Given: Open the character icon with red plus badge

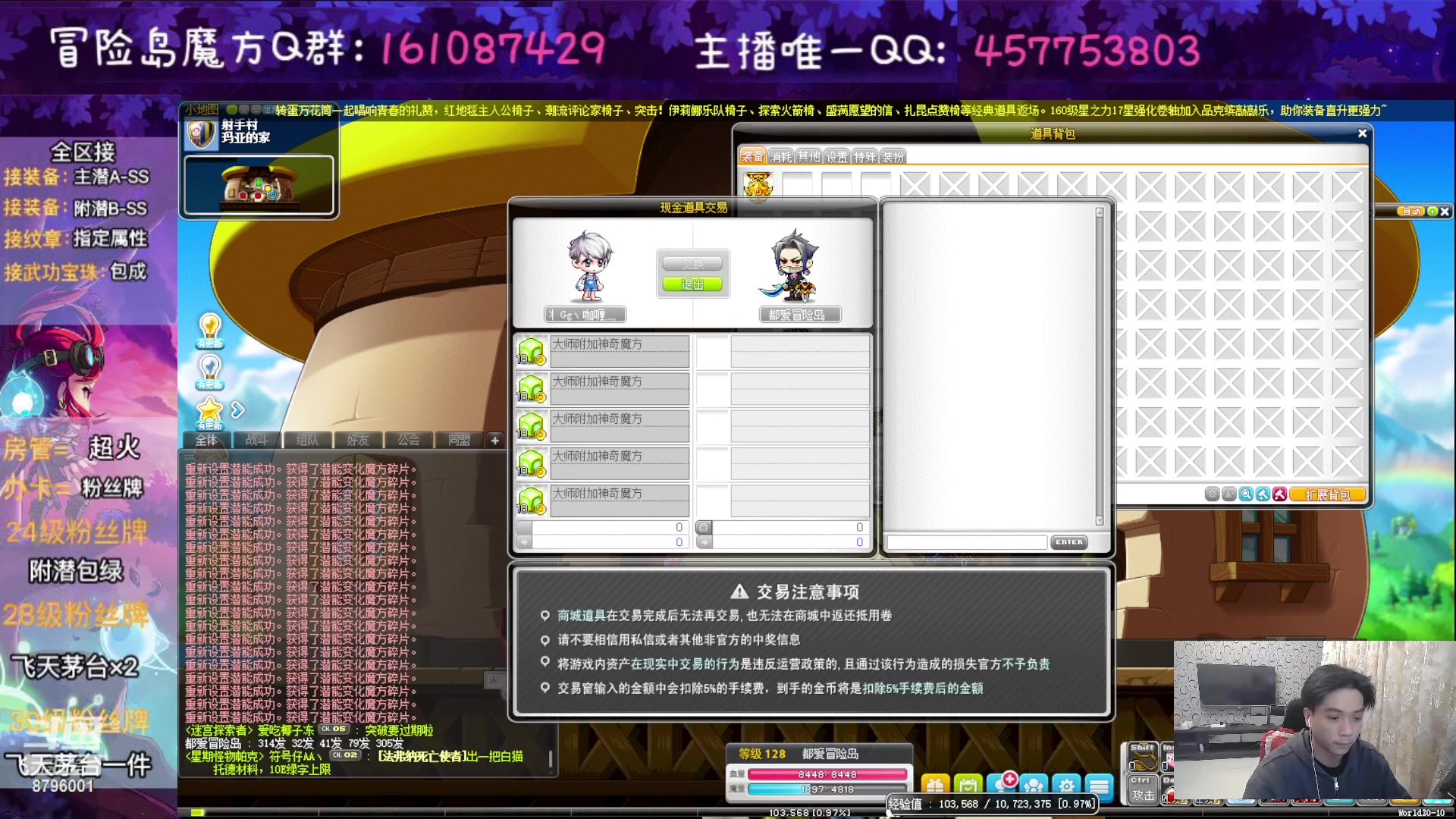Looking at the screenshot, I should pyautogui.click(x=1002, y=784).
